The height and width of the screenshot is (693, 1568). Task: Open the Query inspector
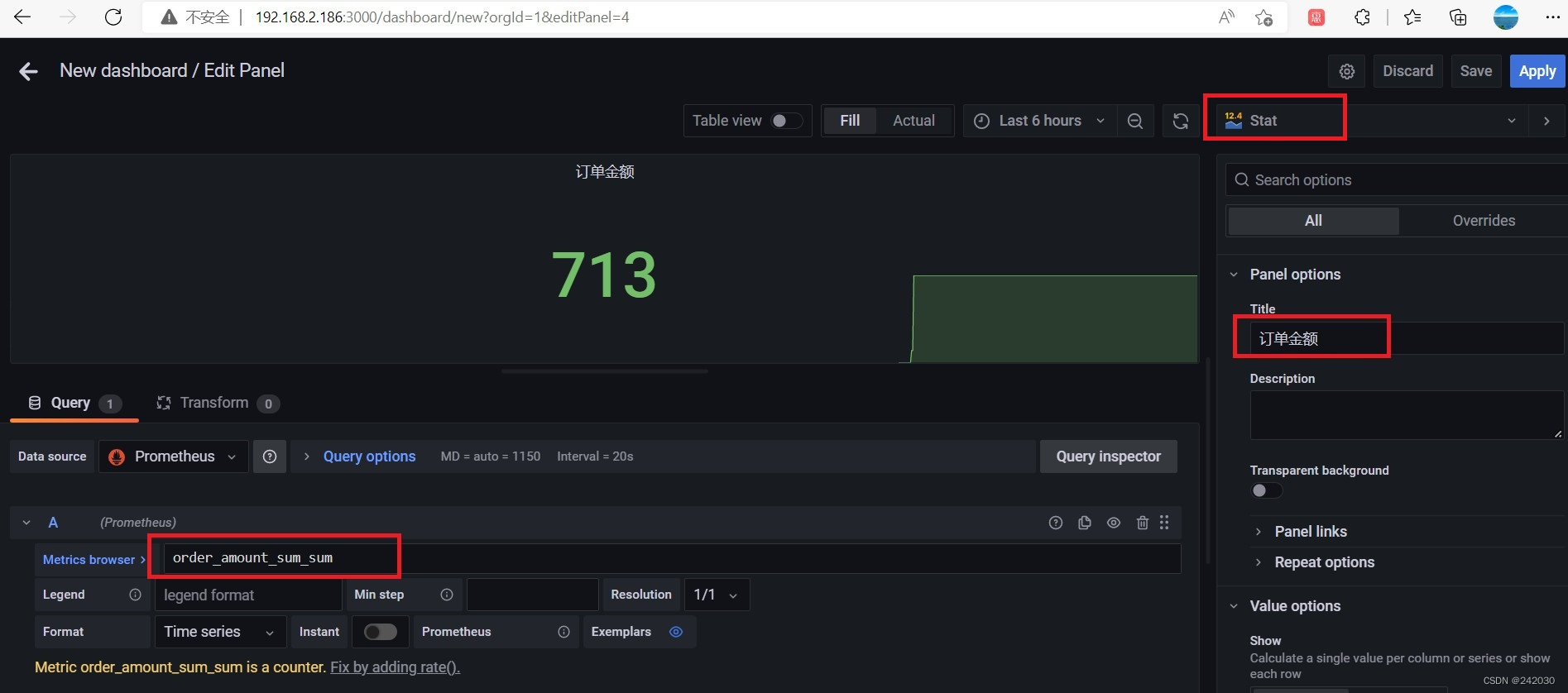(1108, 456)
